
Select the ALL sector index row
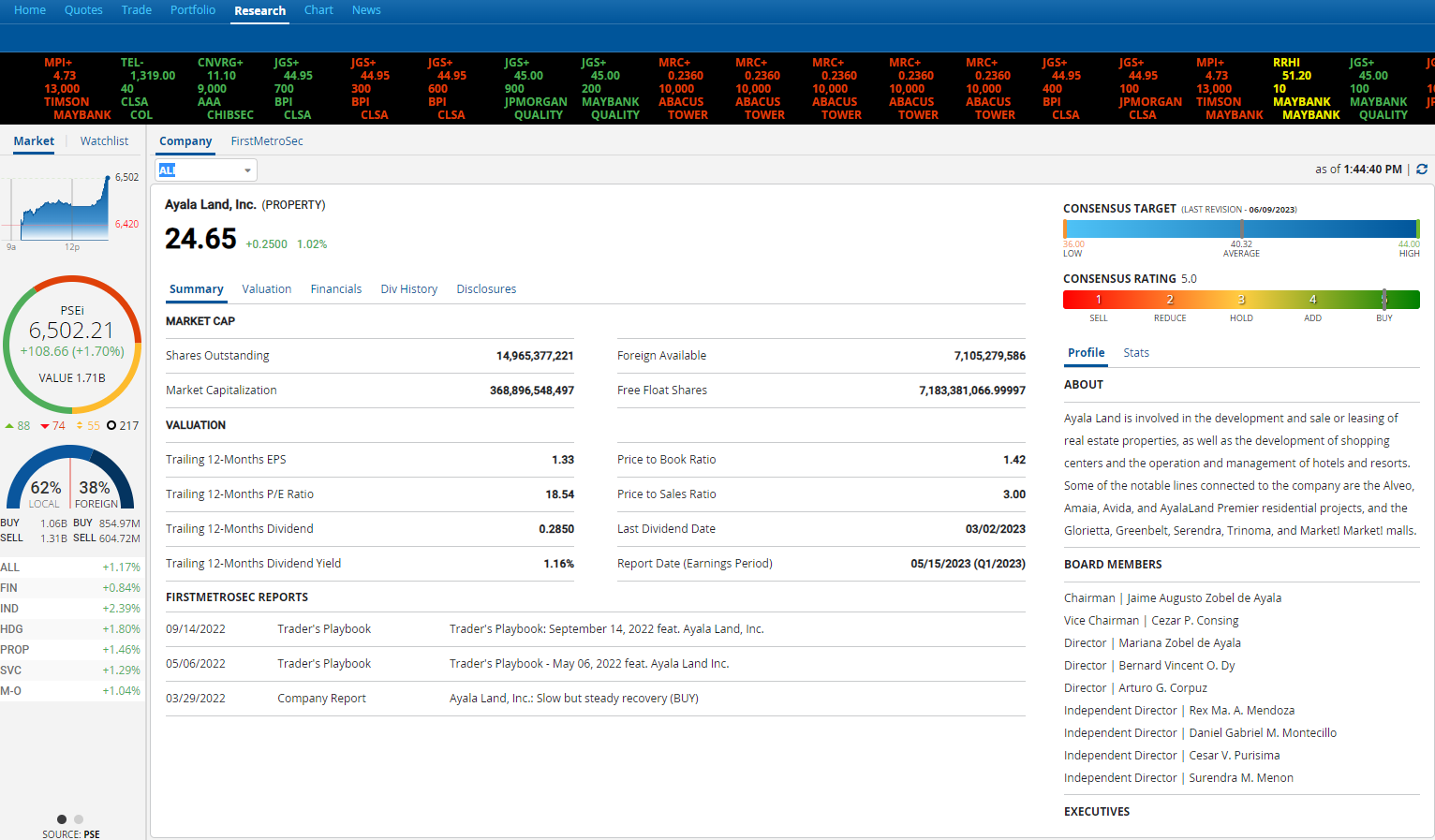[x=71, y=567]
